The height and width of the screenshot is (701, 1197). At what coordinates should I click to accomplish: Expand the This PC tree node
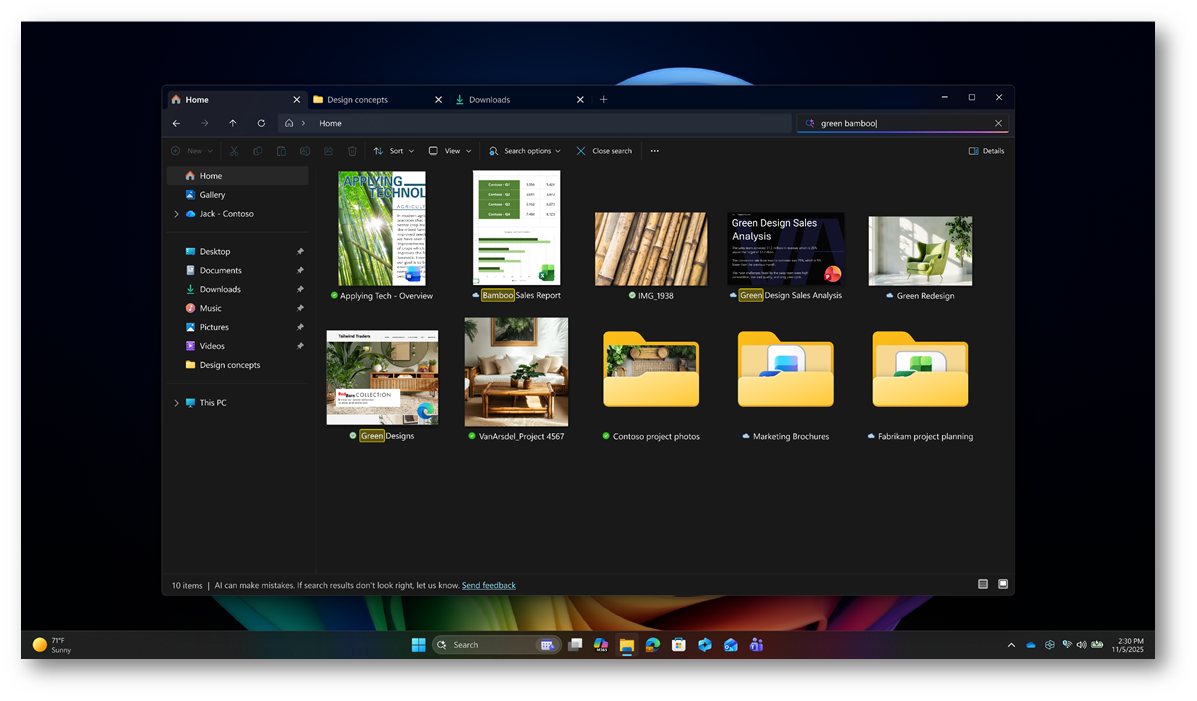[x=176, y=403]
